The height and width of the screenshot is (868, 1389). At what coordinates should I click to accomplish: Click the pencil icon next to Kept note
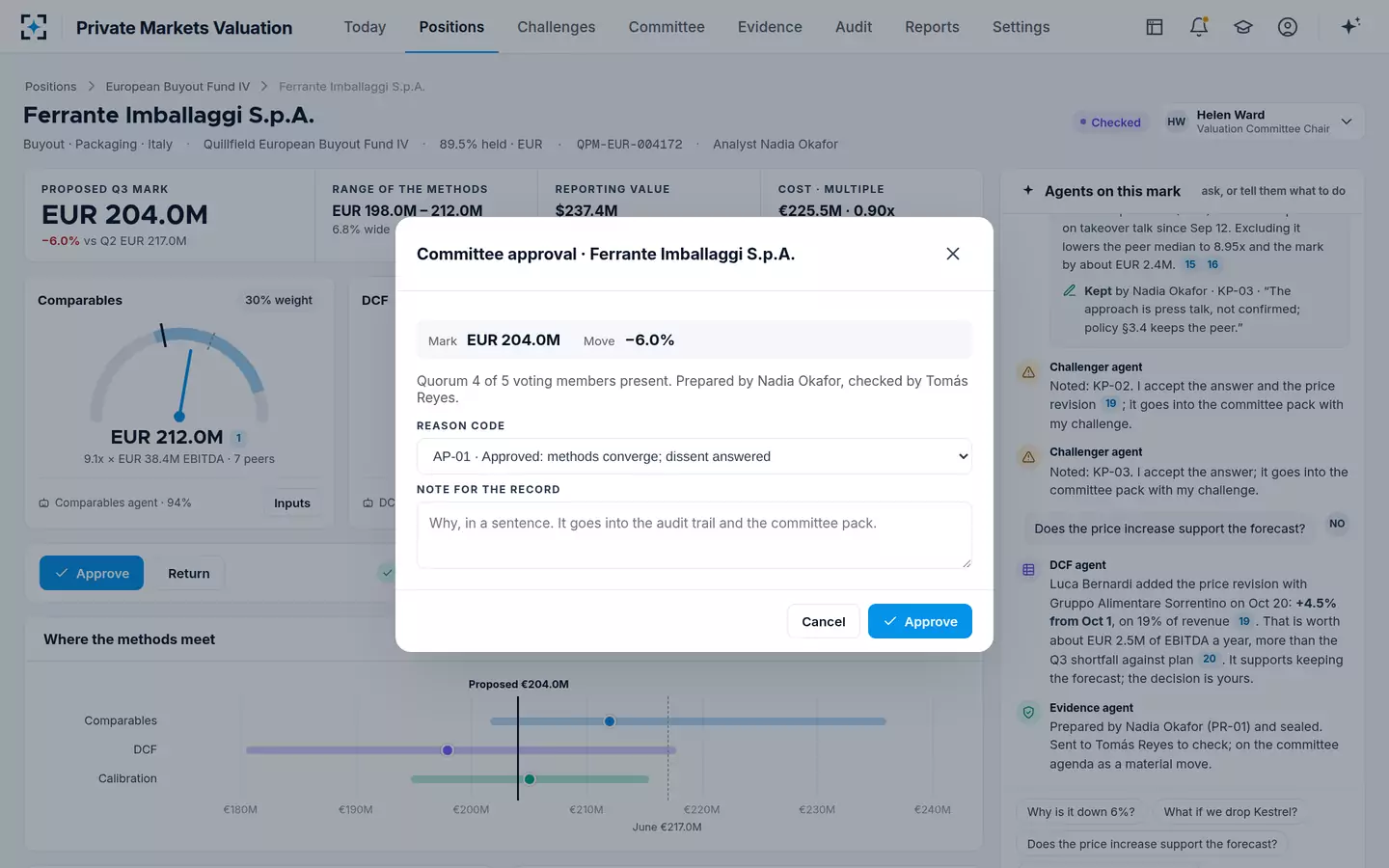(x=1069, y=290)
